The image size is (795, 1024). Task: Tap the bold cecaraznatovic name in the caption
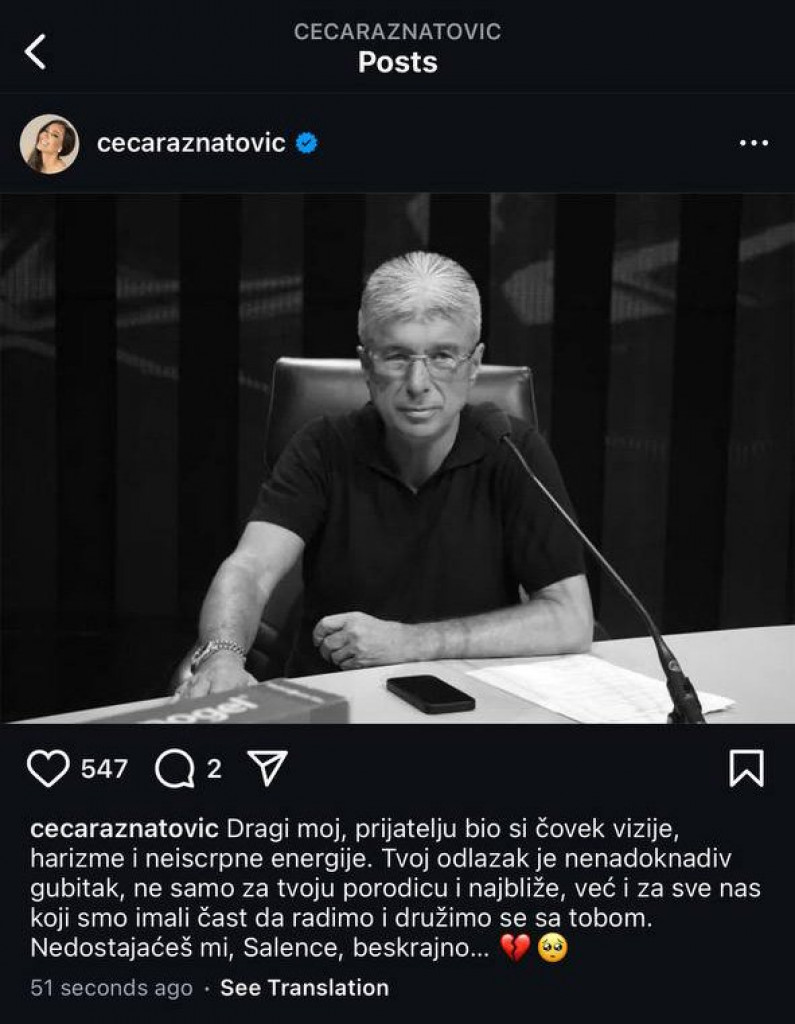pos(124,829)
